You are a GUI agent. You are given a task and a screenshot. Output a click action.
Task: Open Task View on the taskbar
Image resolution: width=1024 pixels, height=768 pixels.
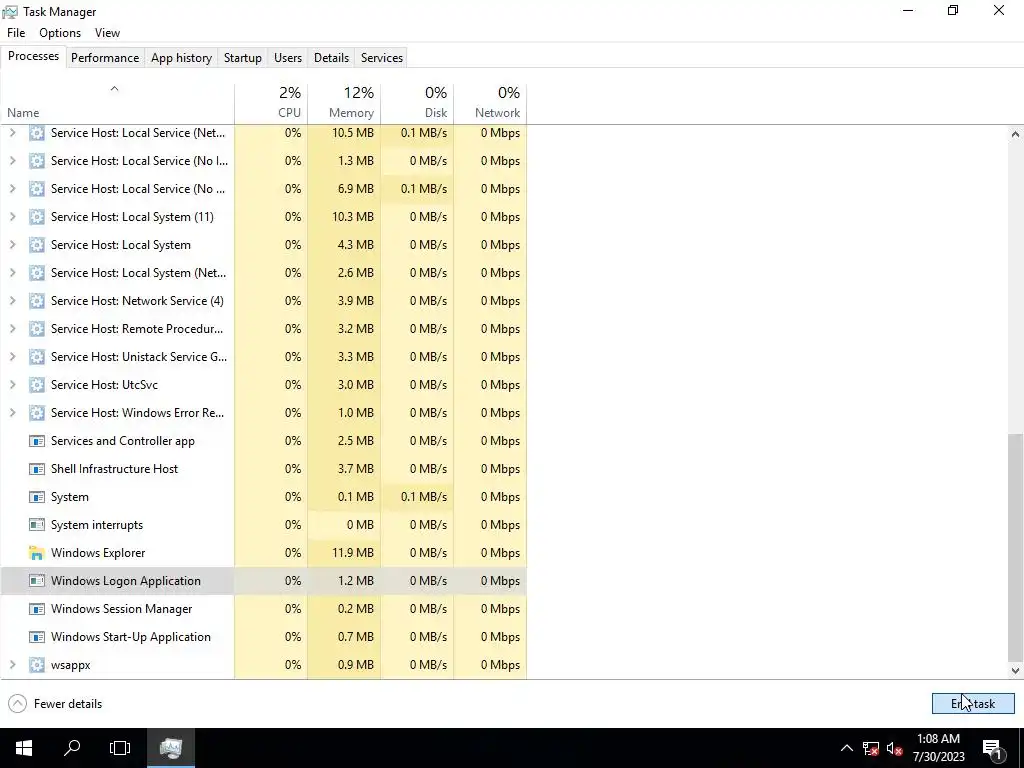pos(120,748)
